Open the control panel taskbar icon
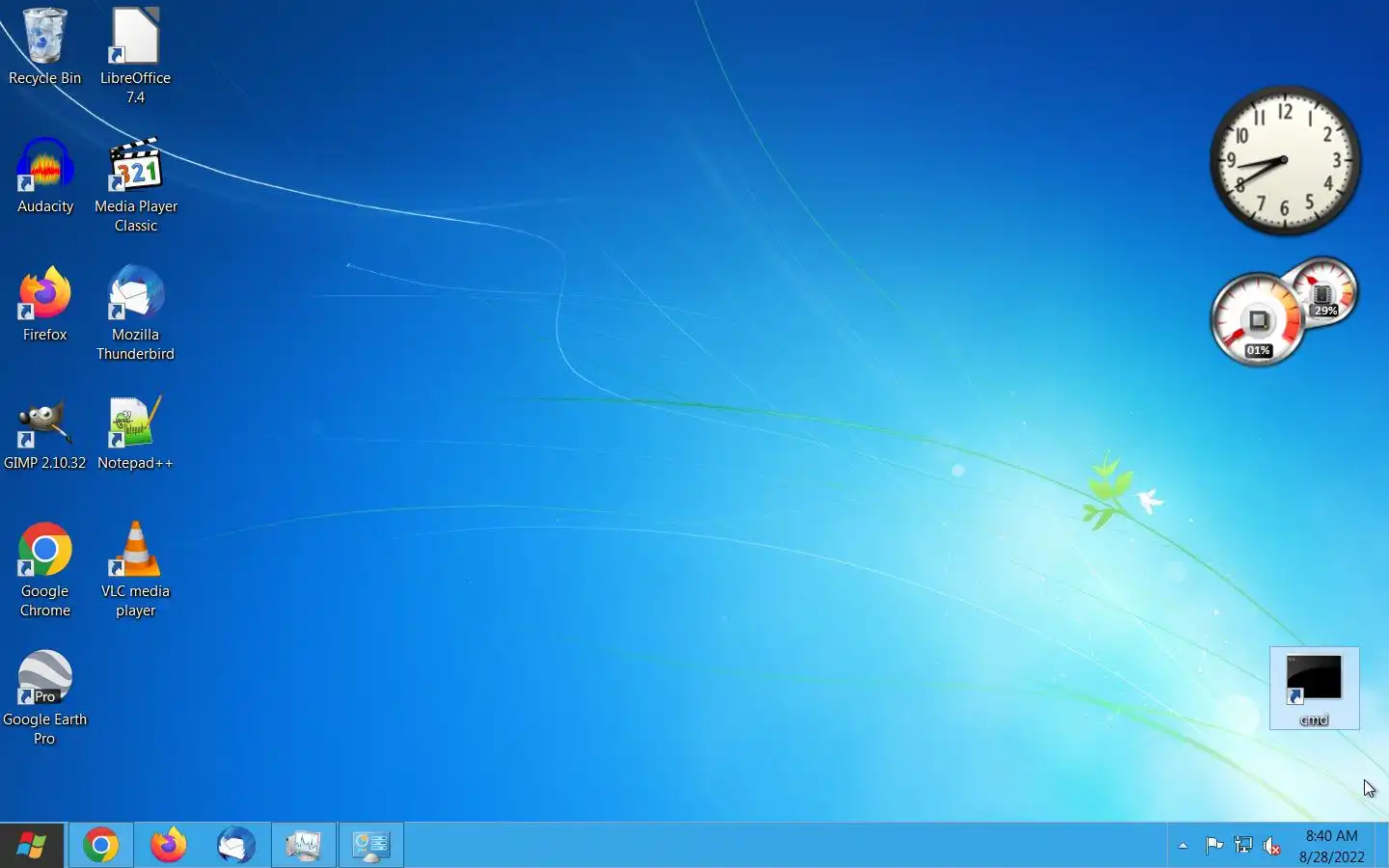Viewport: 1389px width, 868px height. point(371,846)
